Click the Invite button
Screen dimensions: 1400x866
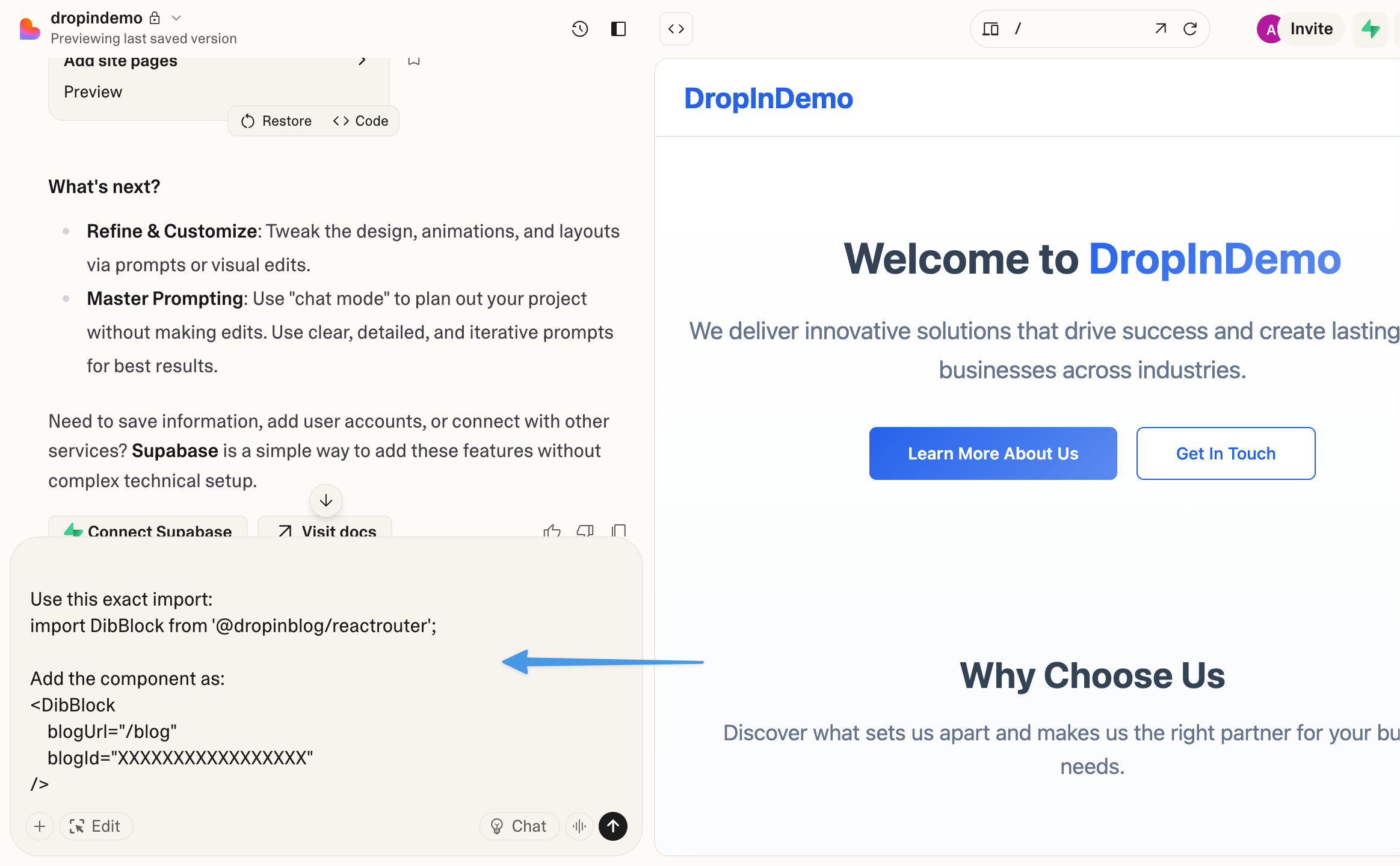click(1311, 29)
